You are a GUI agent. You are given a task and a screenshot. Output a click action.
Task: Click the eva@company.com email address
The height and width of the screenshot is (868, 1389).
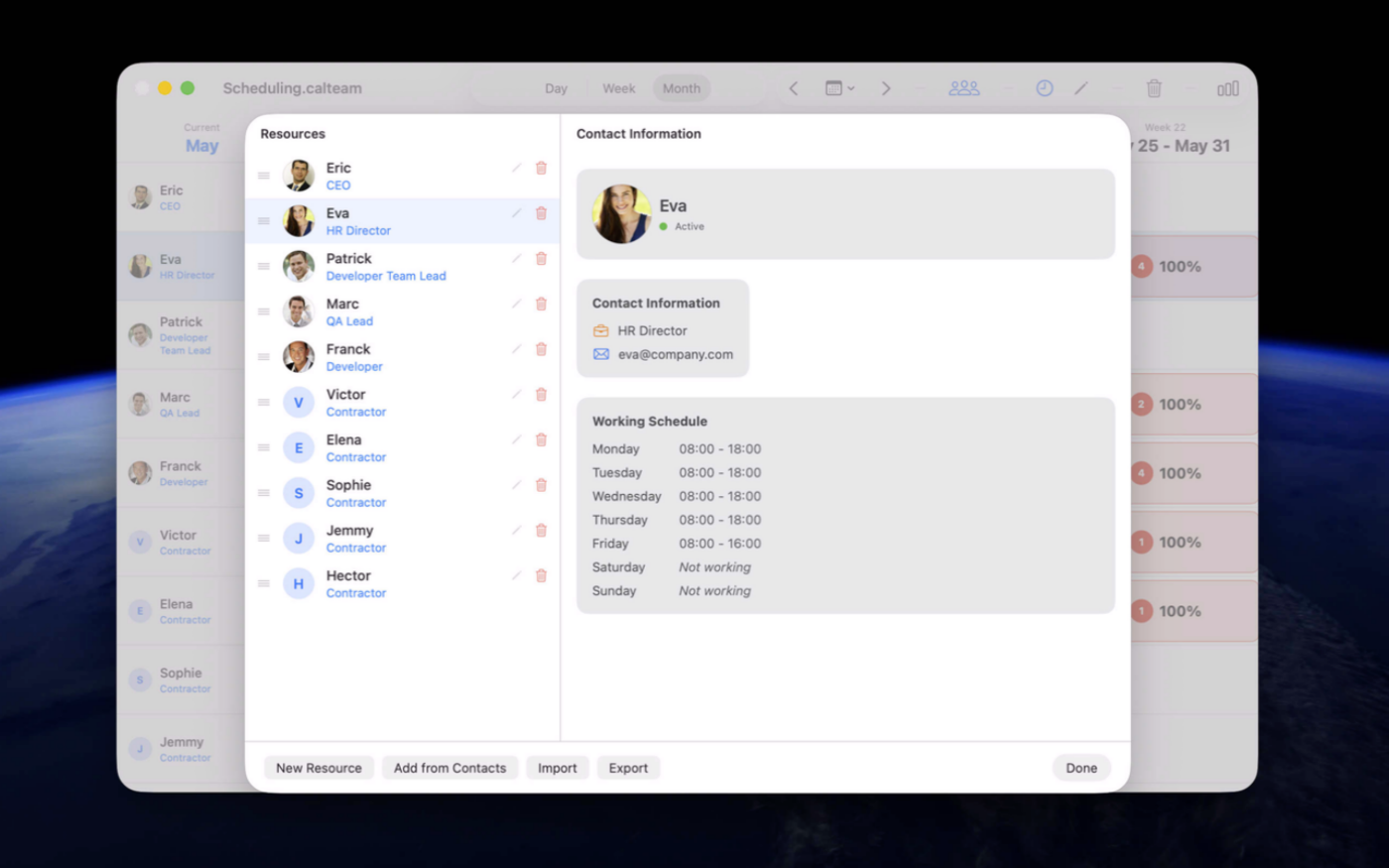(676, 354)
